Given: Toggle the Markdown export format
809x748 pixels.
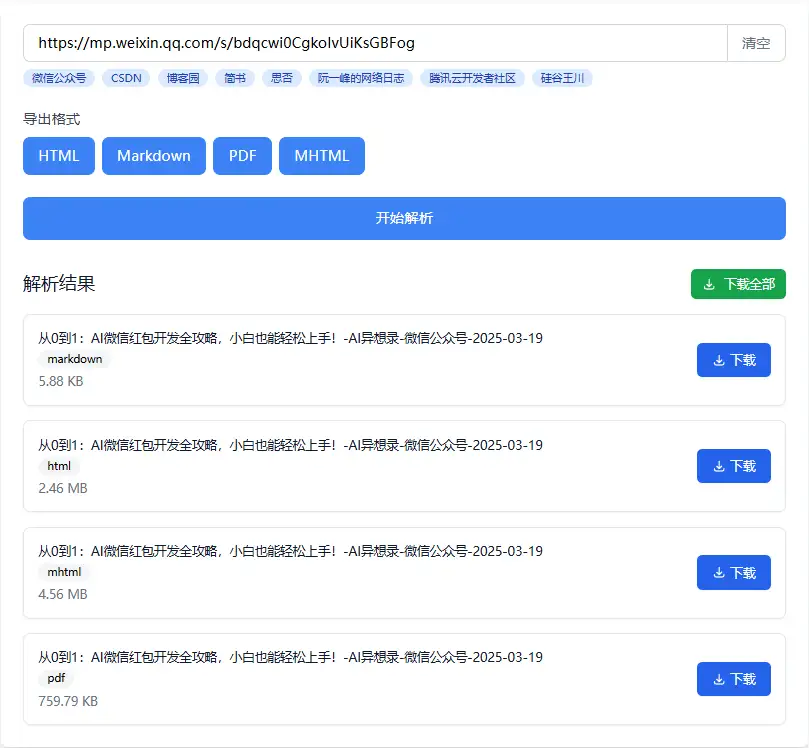Looking at the screenshot, I should coord(153,156).
